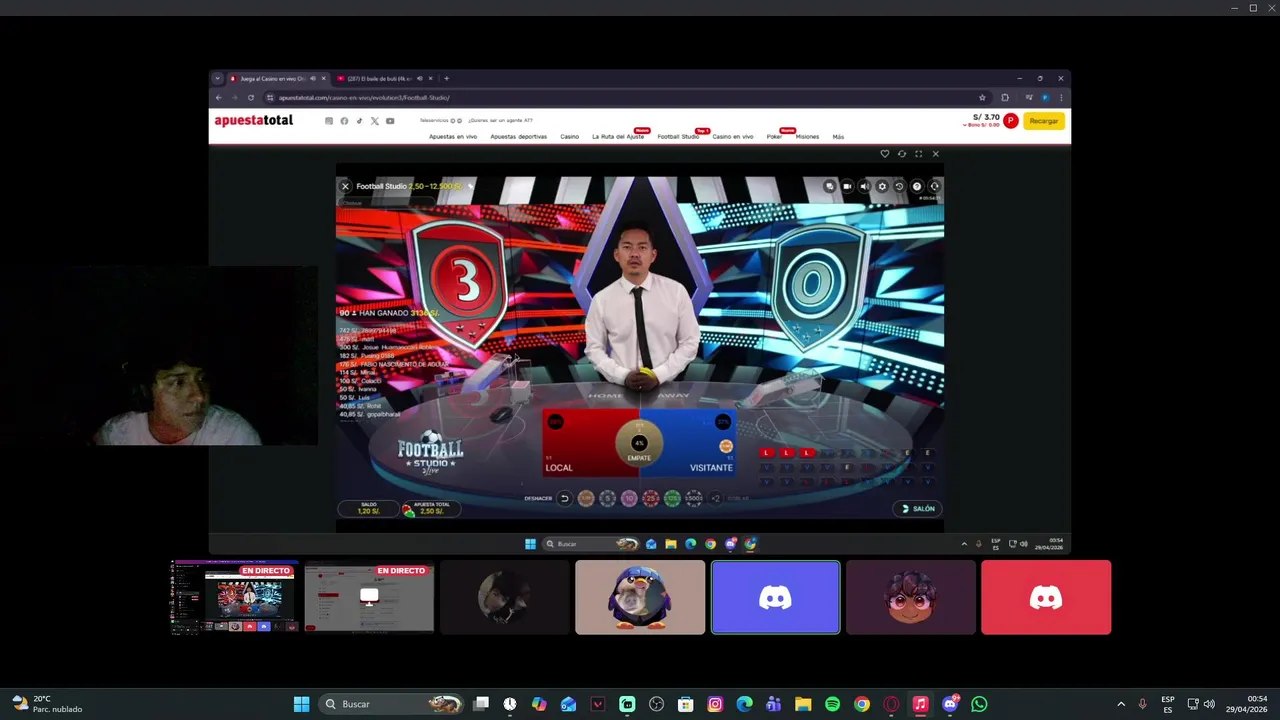
Task: Bet on EMPATE gold circle
Action: click(639, 443)
